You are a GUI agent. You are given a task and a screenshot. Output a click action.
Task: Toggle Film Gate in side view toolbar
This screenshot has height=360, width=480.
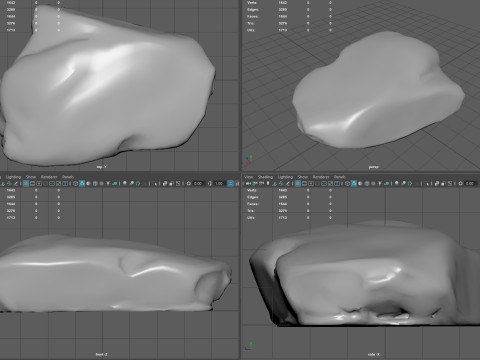pyautogui.click(x=304, y=183)
